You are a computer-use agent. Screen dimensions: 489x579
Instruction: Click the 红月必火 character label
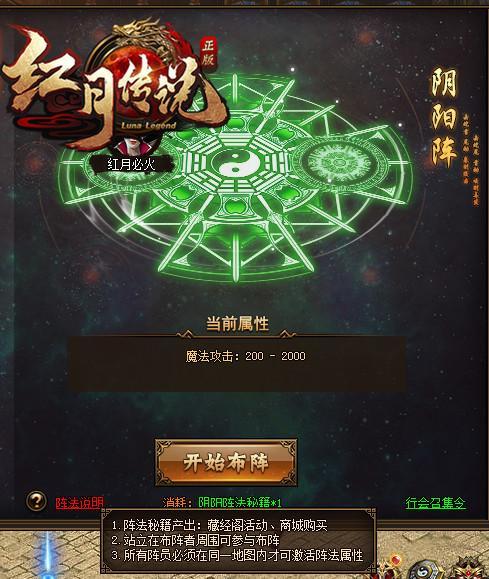tap(131, 164)
